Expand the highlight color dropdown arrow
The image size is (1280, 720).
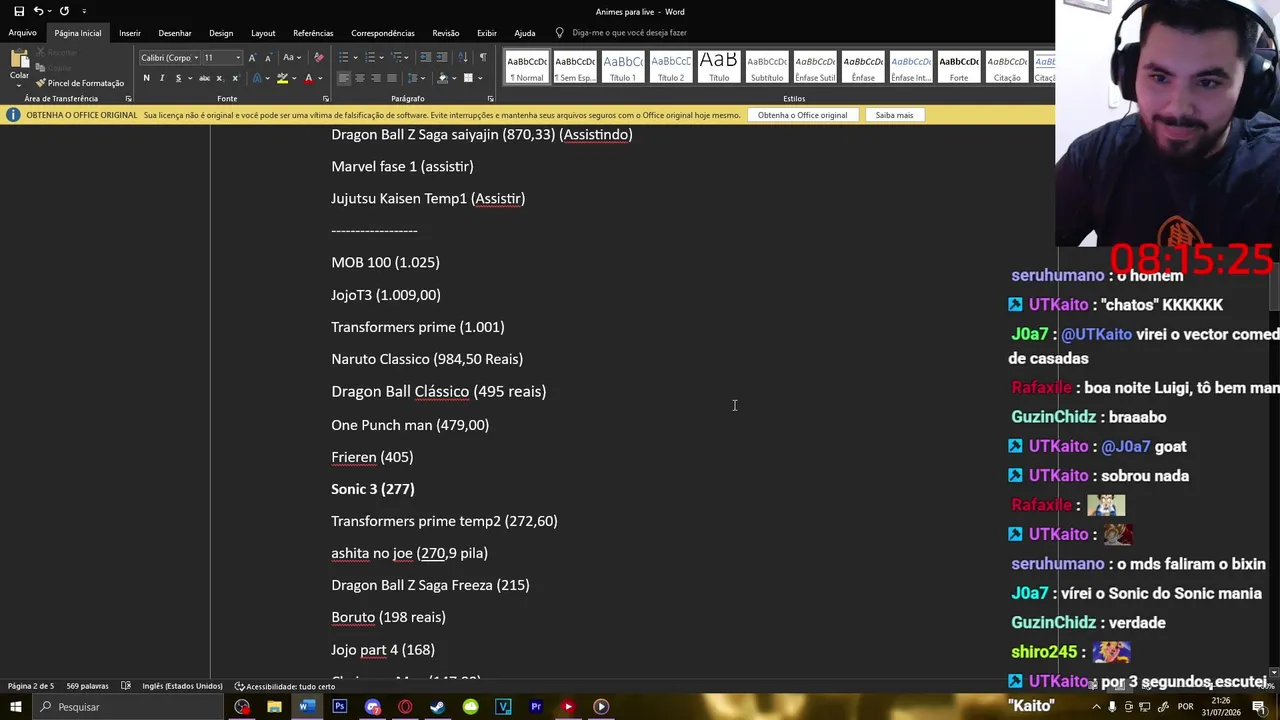[294, 78]
